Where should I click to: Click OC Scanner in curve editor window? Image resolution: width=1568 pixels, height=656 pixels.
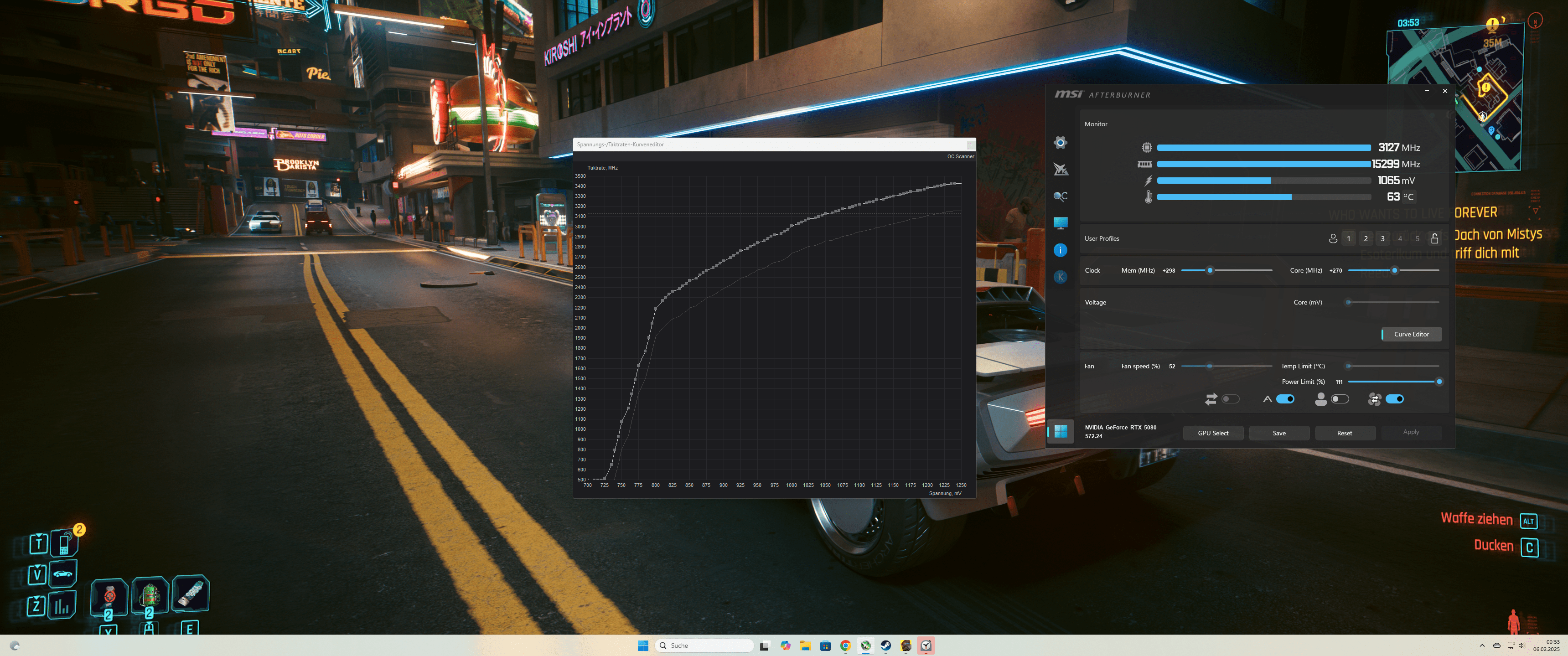[960, 156]
